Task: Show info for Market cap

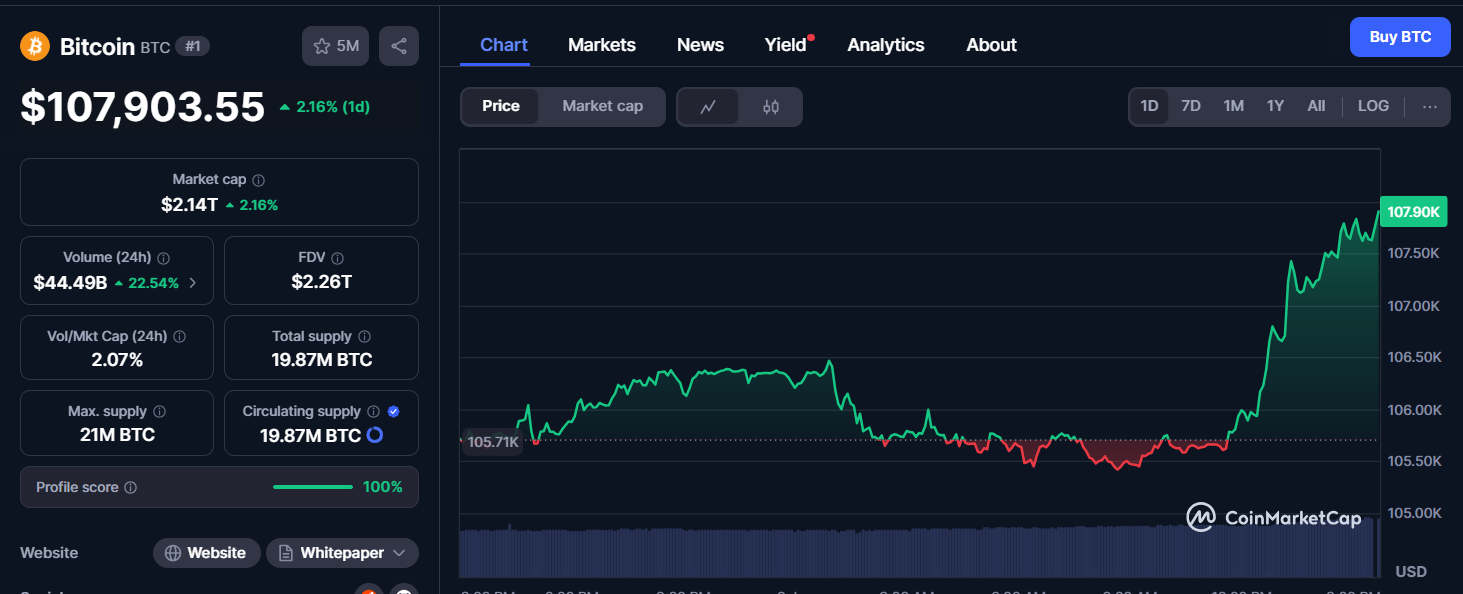Action: [x=259, y=180]
